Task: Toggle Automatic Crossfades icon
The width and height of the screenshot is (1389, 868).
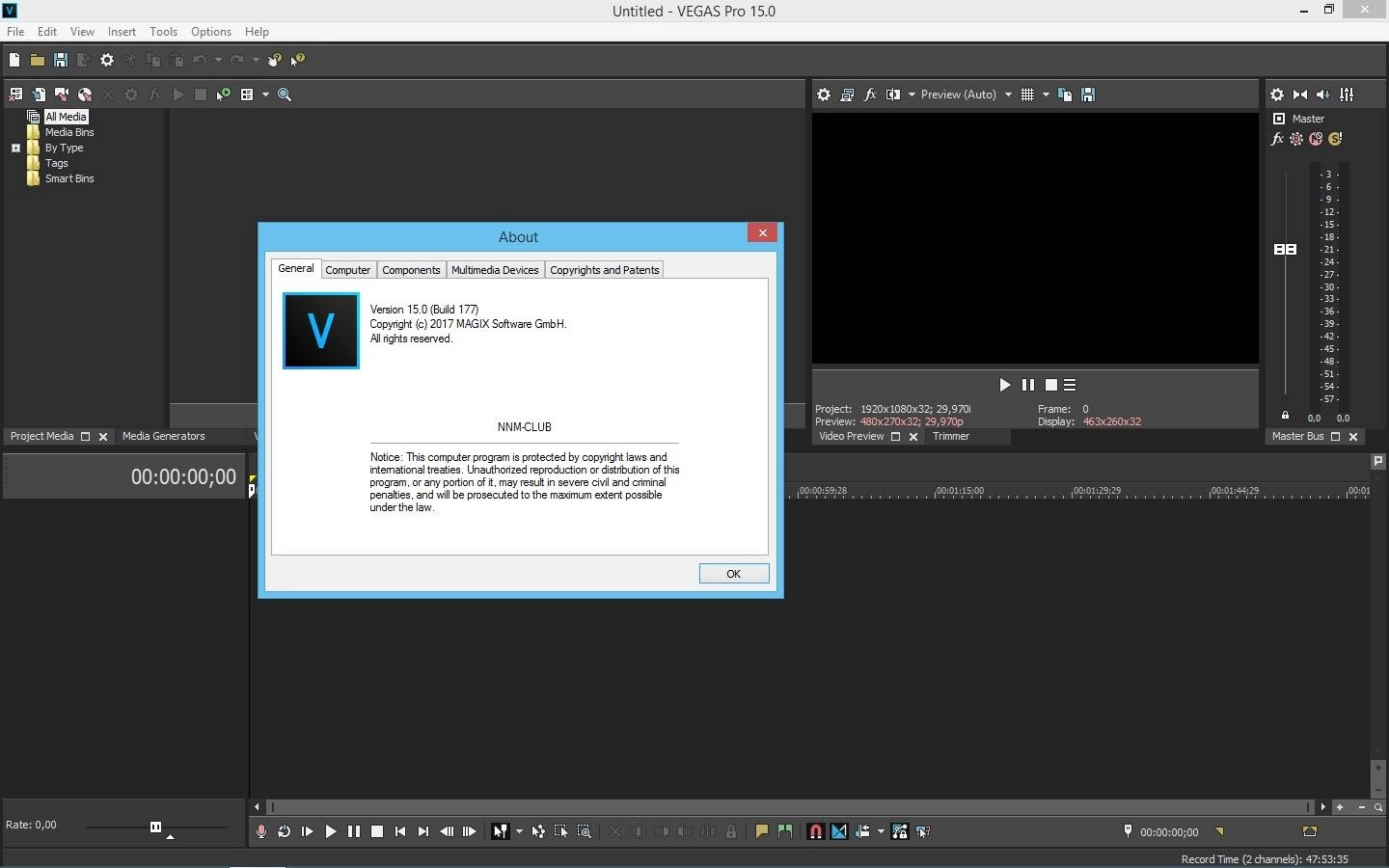Action: [839, 831]
